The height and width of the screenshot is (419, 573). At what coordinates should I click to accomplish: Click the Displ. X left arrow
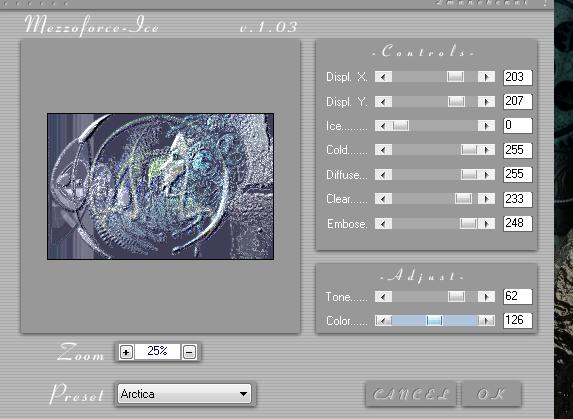pyautogui.click(x=383, y=77)
